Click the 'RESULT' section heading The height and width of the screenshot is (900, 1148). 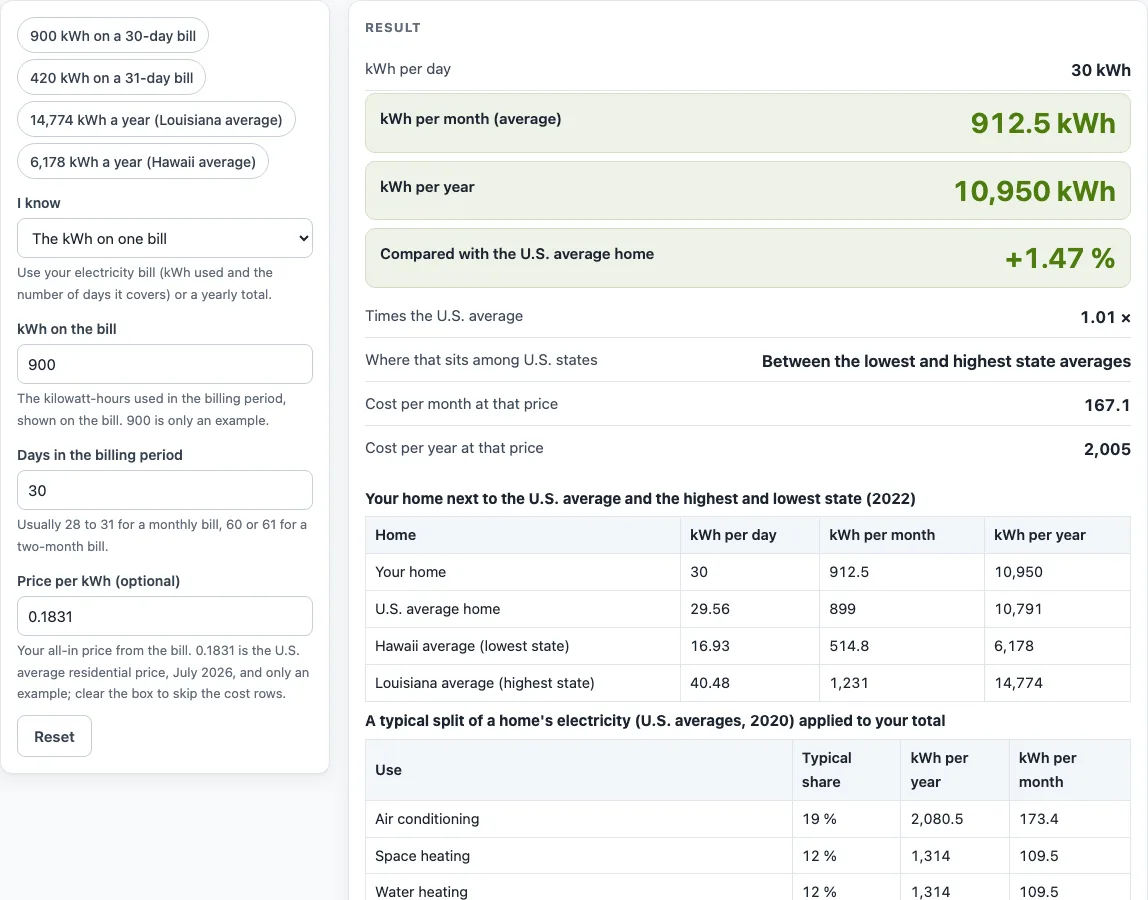click(x=392, y=28)
